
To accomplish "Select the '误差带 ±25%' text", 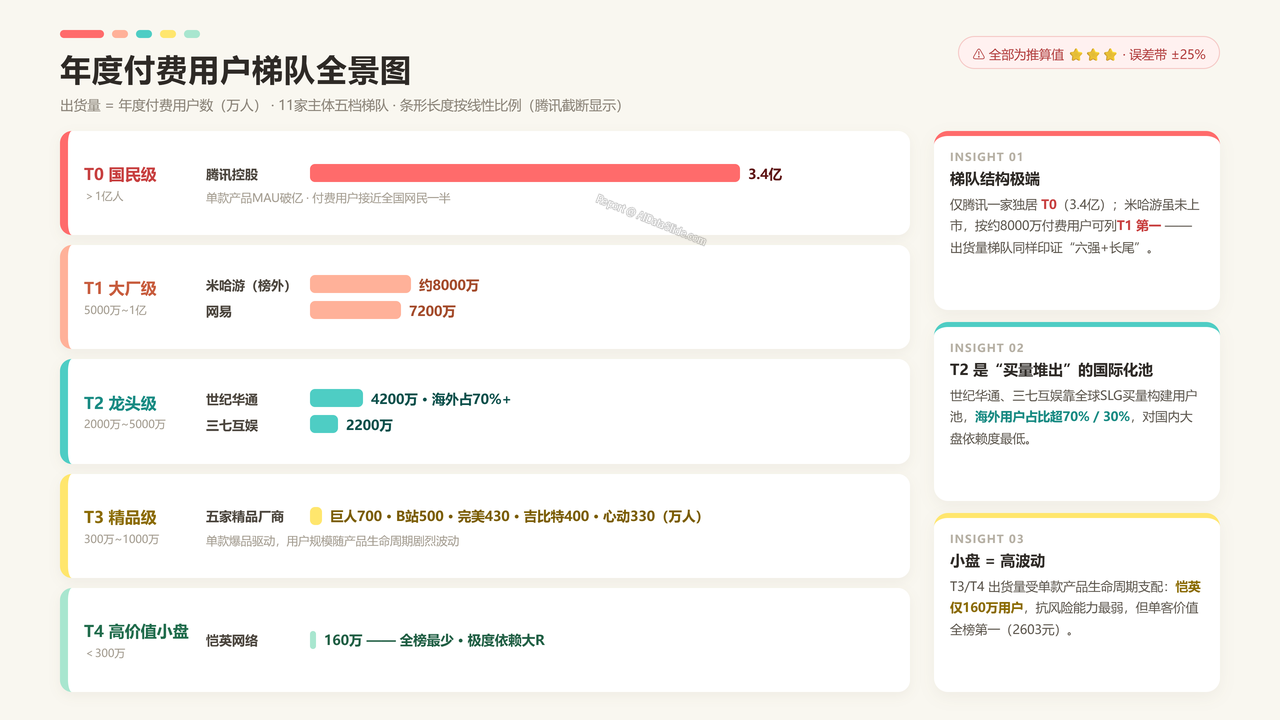I will [x=1167, y=55].
